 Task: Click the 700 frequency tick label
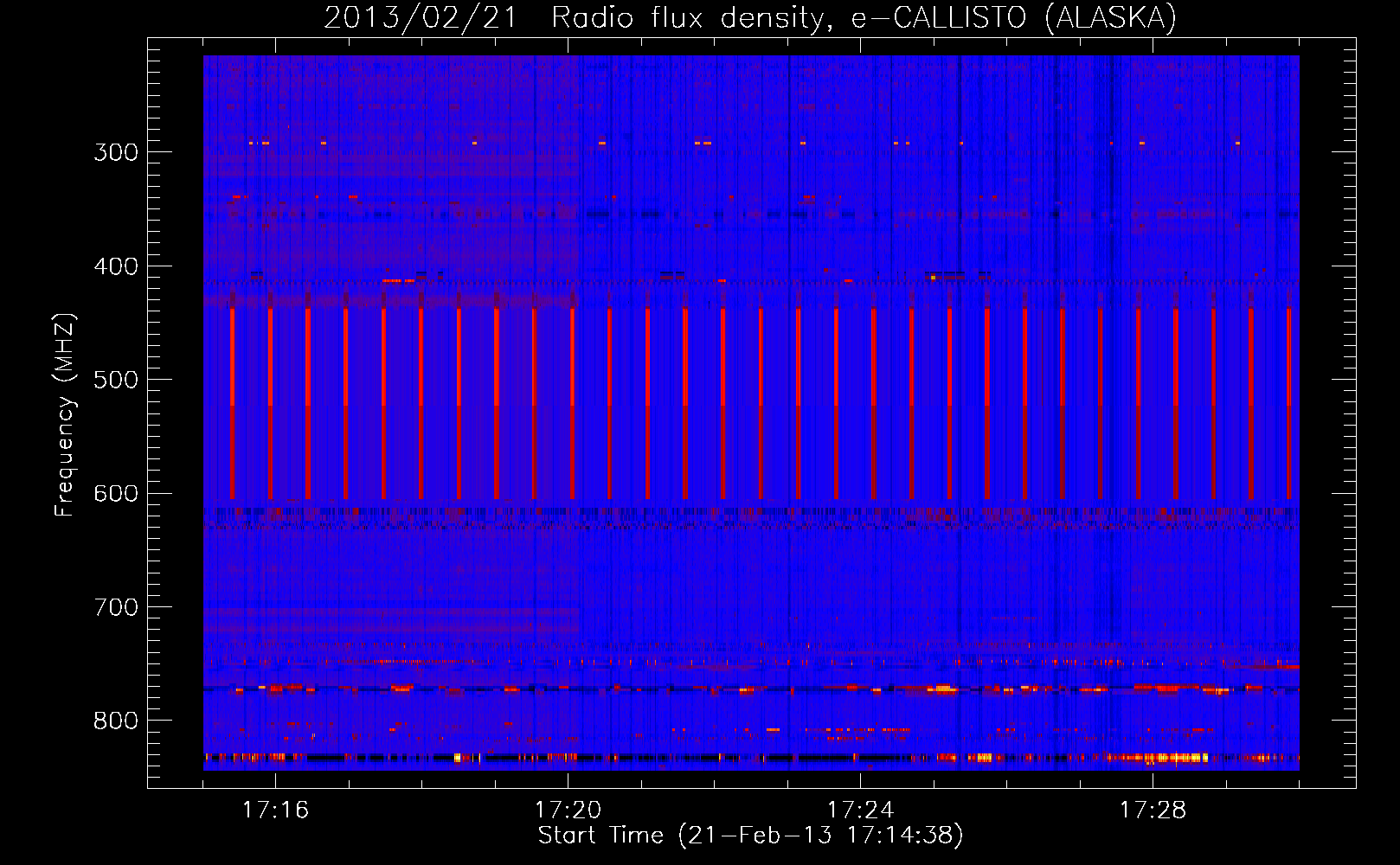pos(116,607)
